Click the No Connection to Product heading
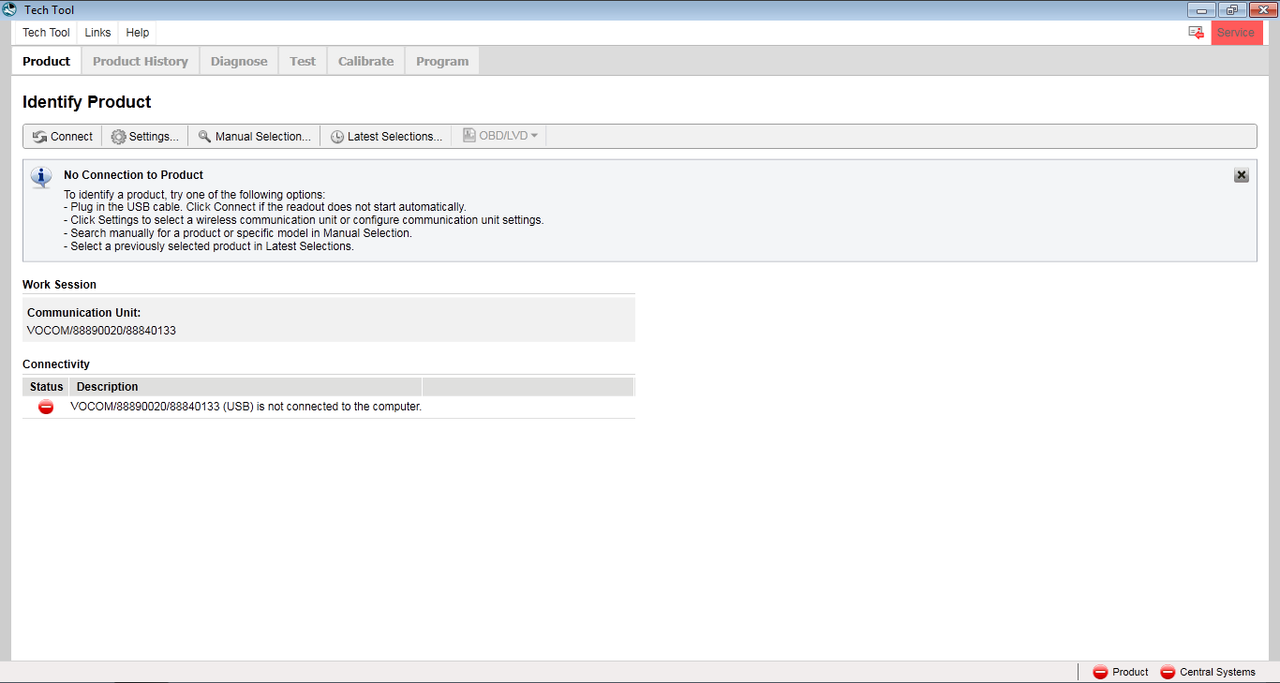 133,175
